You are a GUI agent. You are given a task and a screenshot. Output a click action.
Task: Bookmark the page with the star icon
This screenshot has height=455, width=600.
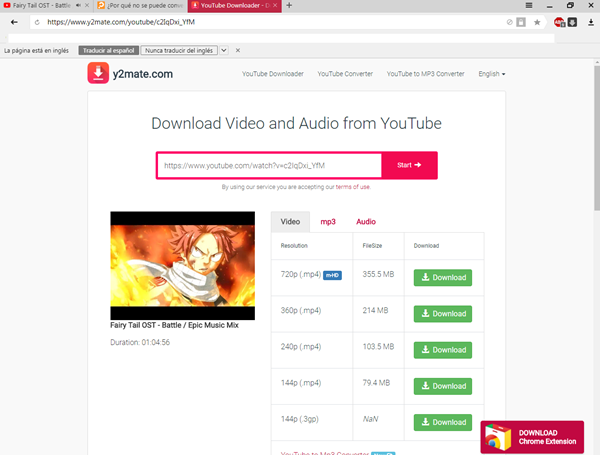click(537, 22)
